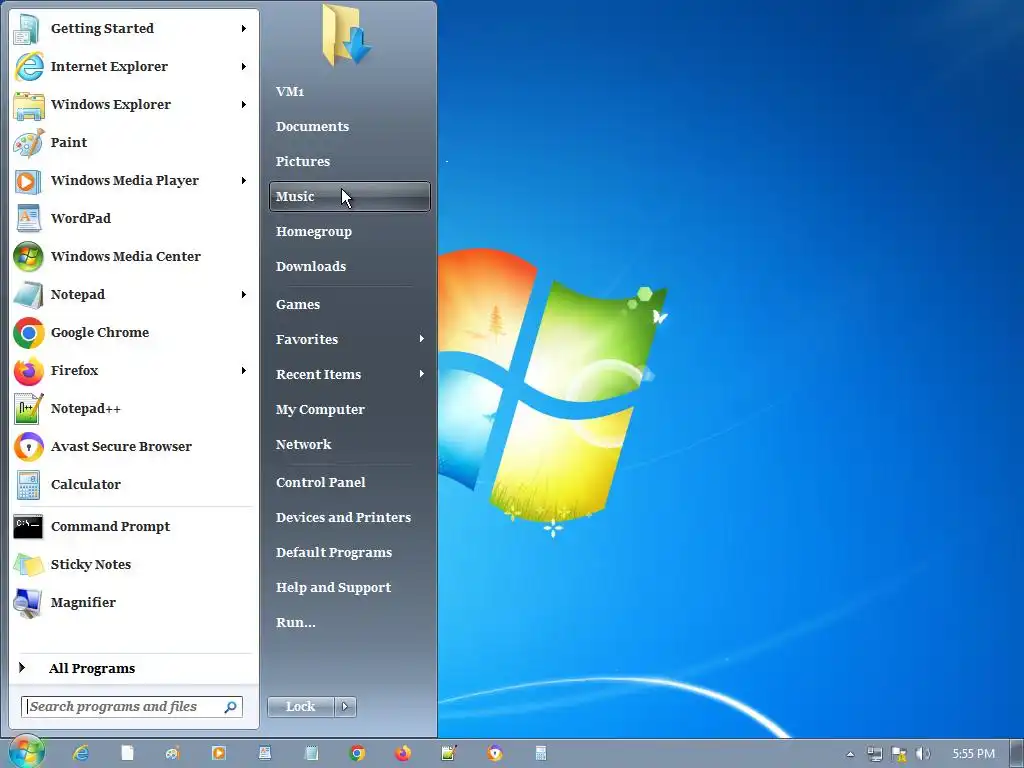Open the VM1 user folder
This screenshot has height=768, width=1024.
tap(349, 91)
